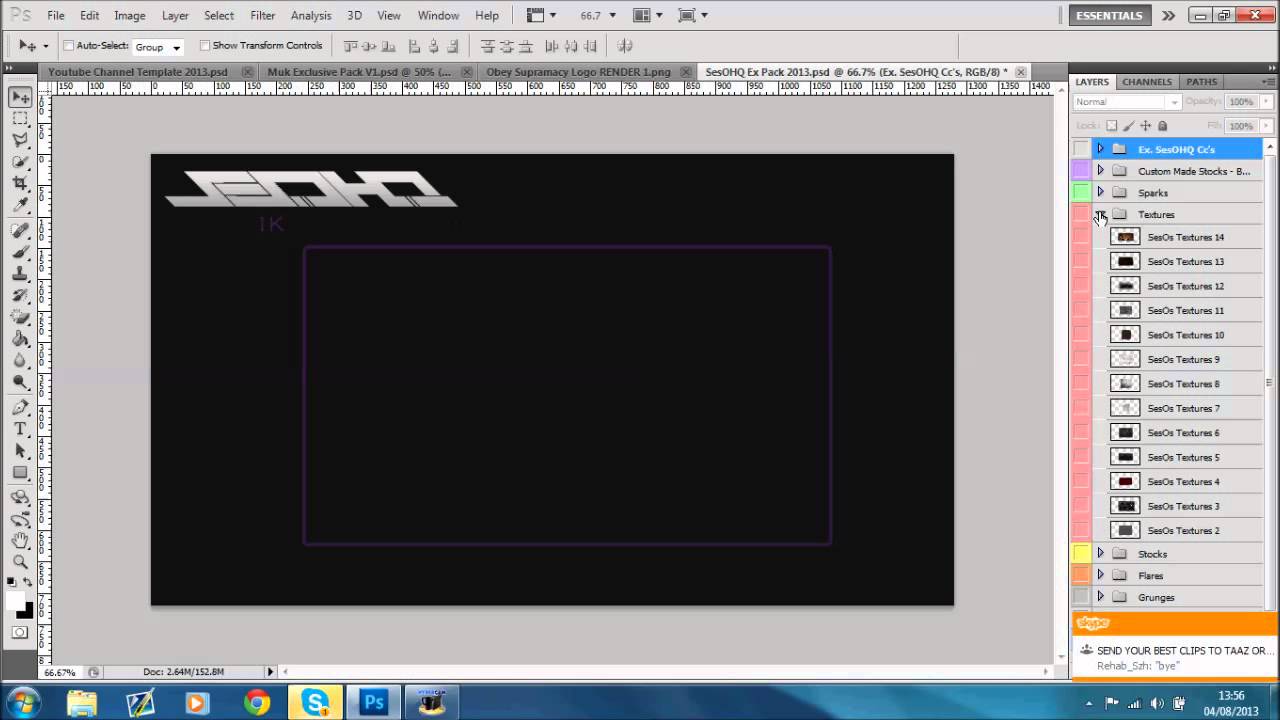Viewport: 1280px width, 720px height.
Task: Switch to Youtube Channel Template 2013.psd tab
Action: (138, 72)
